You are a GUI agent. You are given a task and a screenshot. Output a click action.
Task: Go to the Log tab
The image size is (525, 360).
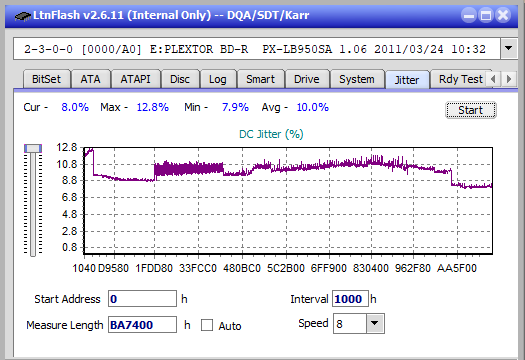[218, 79]
